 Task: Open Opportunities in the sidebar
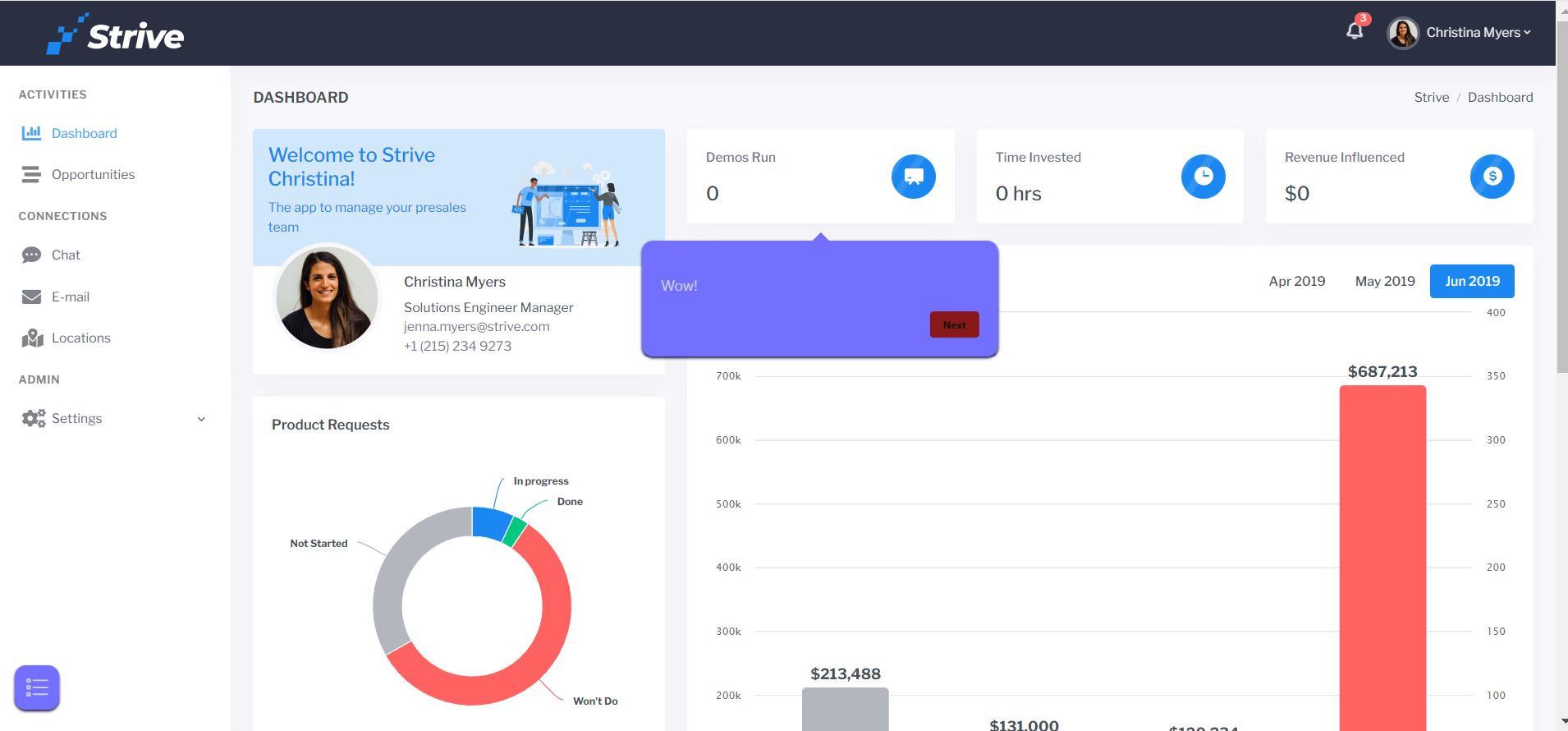pos(93,174)
